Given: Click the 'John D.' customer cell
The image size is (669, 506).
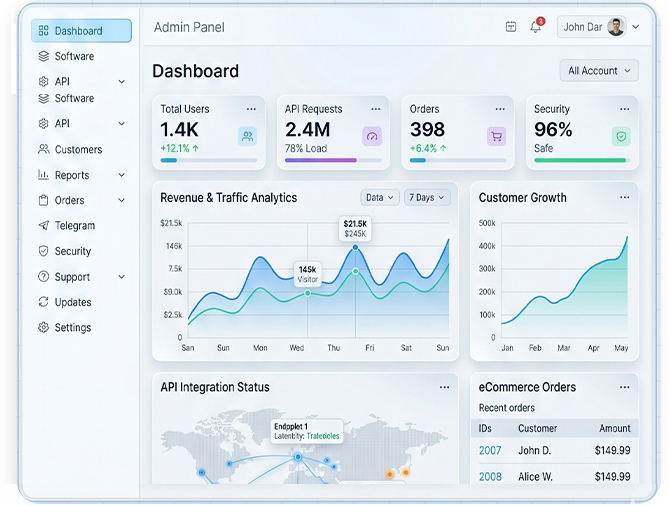Looking at the screenshot, I should tap(535, 451).
